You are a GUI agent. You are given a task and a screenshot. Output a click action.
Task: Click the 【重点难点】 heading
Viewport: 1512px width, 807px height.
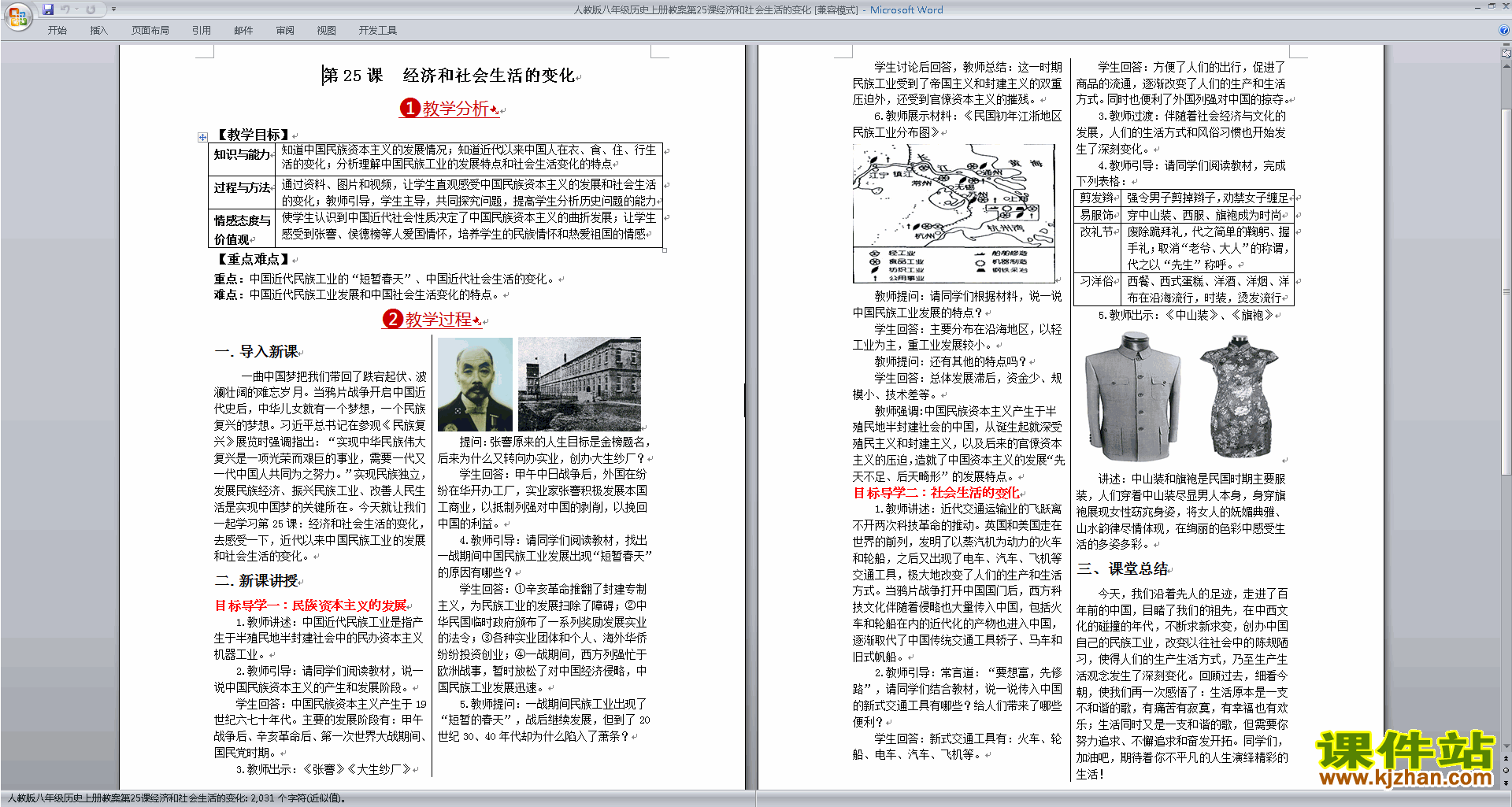[x=252, y=259]
